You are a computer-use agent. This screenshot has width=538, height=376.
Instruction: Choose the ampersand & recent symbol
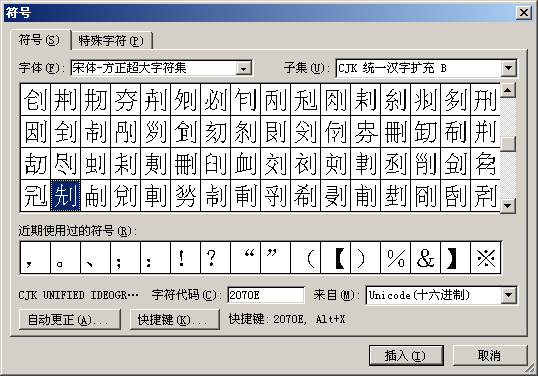point(425,258)
